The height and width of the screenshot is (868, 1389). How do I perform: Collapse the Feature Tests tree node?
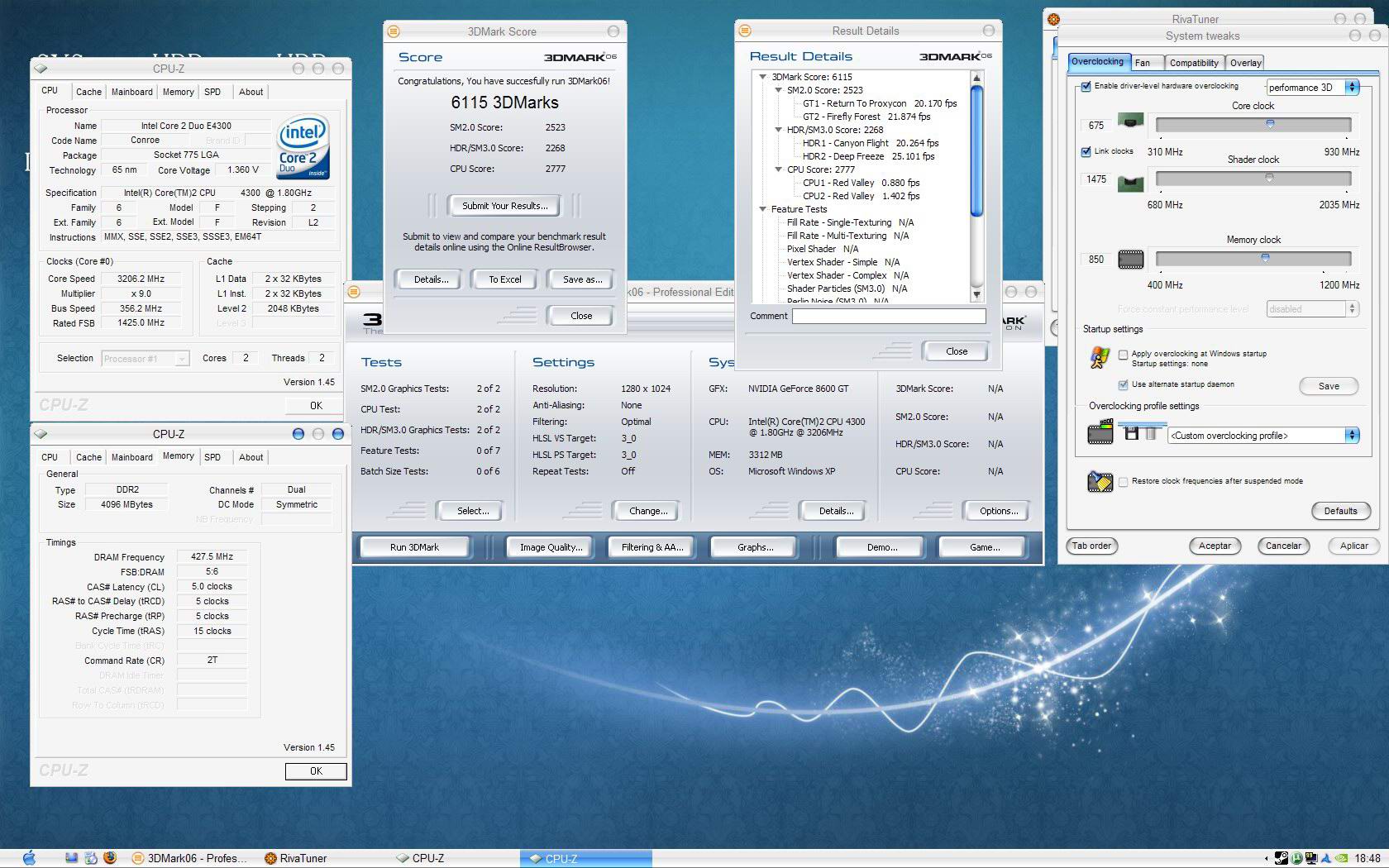[x=763, y=209]
